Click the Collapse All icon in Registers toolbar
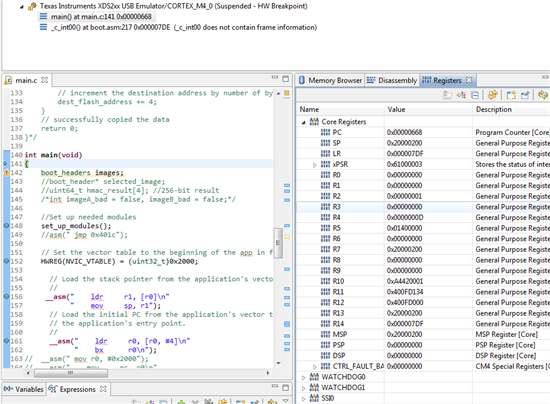Screen dimensions: 550x404 point(475,95)
